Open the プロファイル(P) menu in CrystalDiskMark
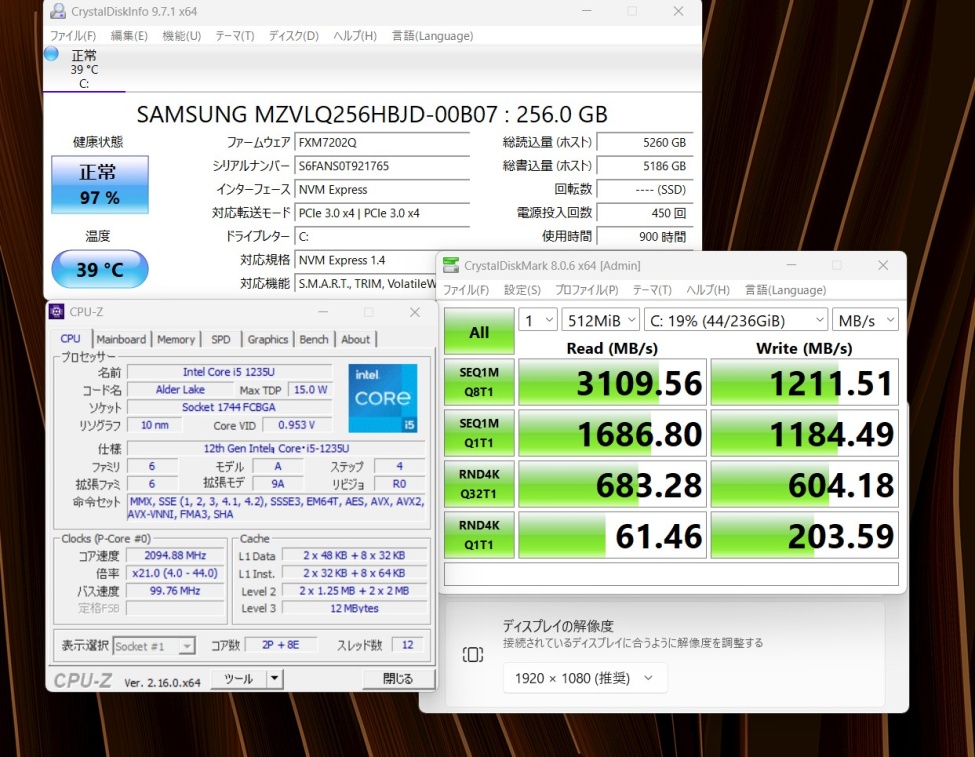975x757 pixels. point(586,290)
